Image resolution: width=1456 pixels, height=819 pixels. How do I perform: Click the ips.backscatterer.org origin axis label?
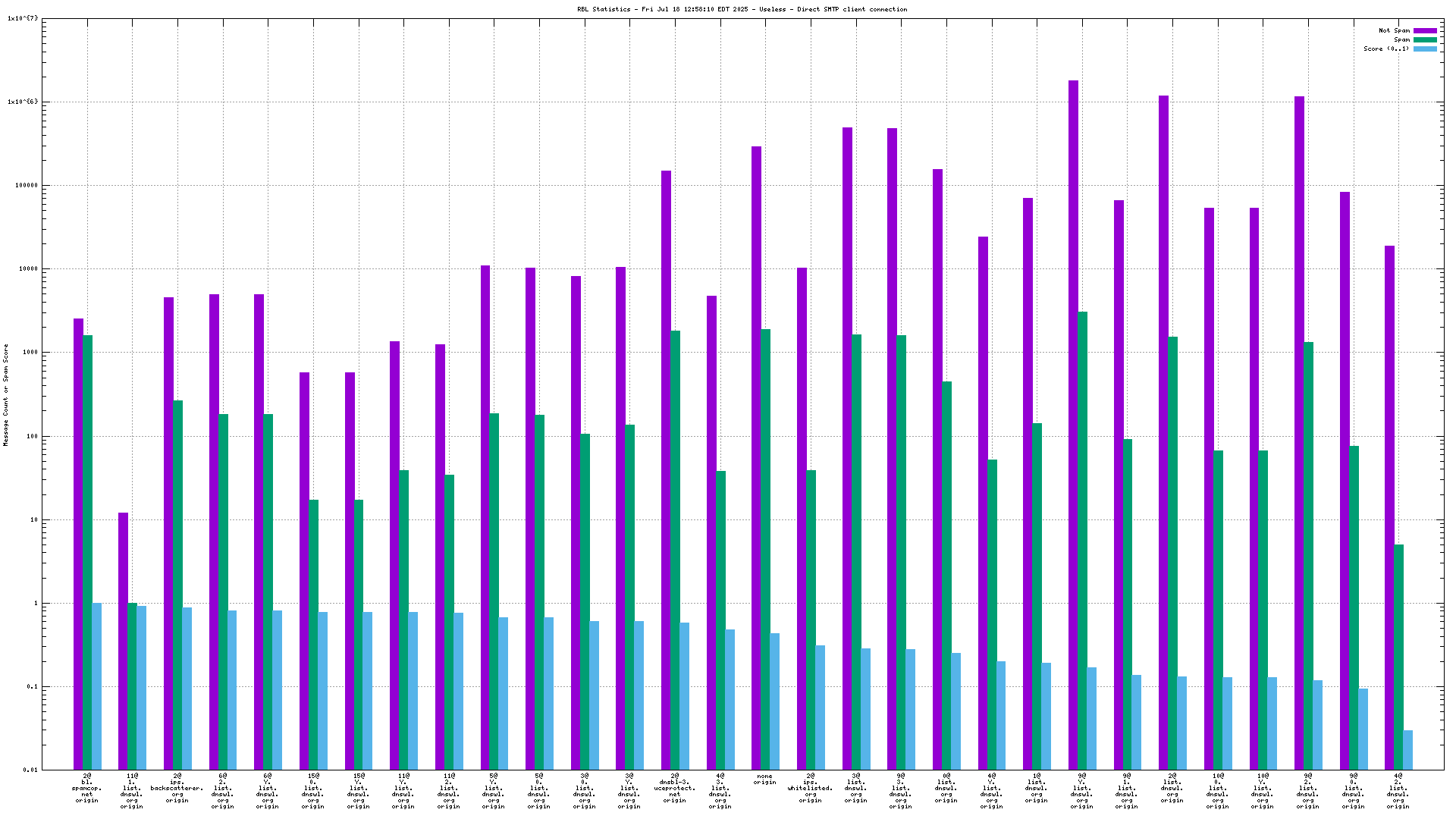point(177,788)
